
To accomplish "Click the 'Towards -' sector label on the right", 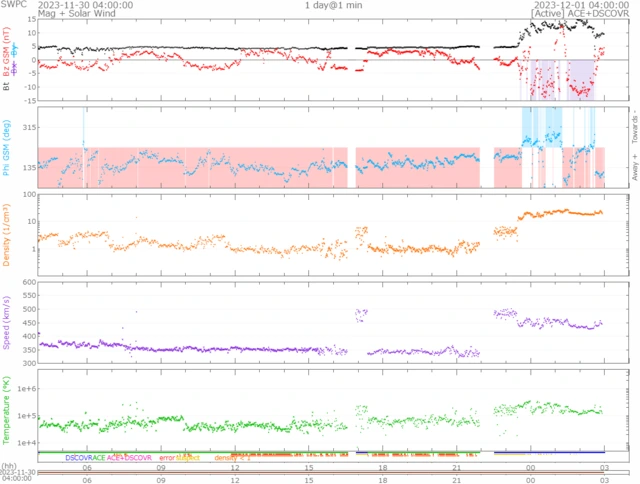I will coord(634,124).
